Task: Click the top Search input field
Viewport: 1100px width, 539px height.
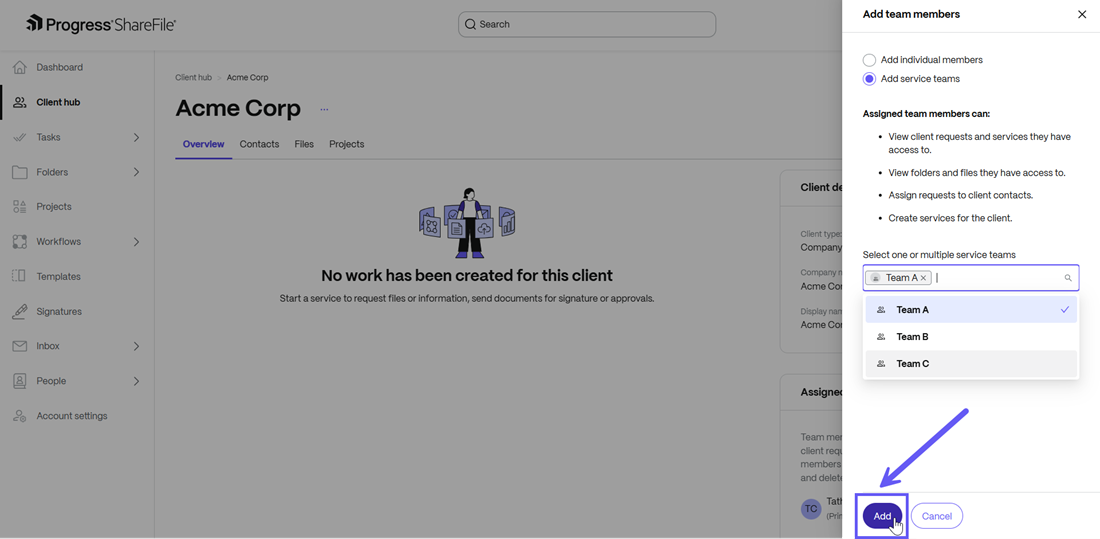Action: (587, 24)
